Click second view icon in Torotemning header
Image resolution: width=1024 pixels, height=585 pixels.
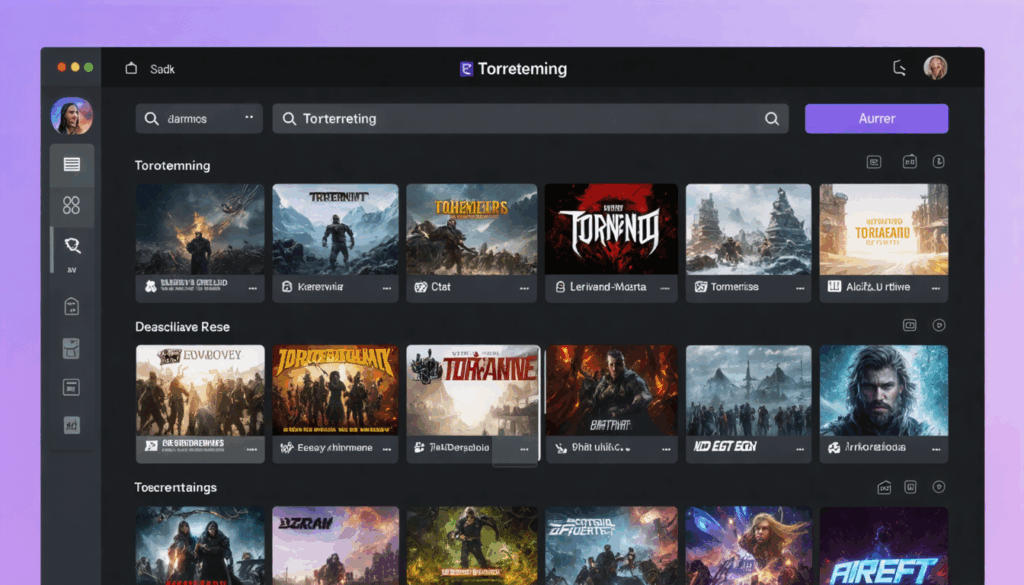point(909,161)
